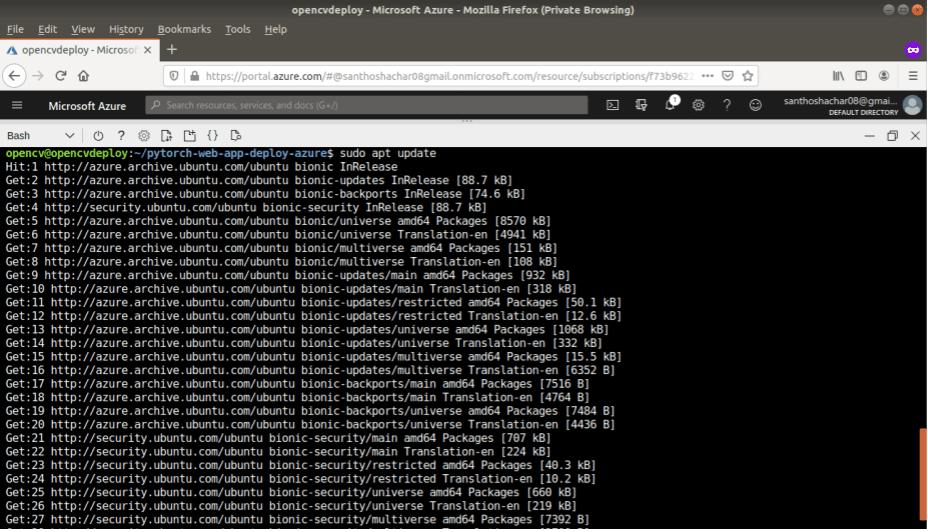Screen dimensions: 928x532
Task: Click the Cloud Shell panel resize handle
Action: [467, 121]
